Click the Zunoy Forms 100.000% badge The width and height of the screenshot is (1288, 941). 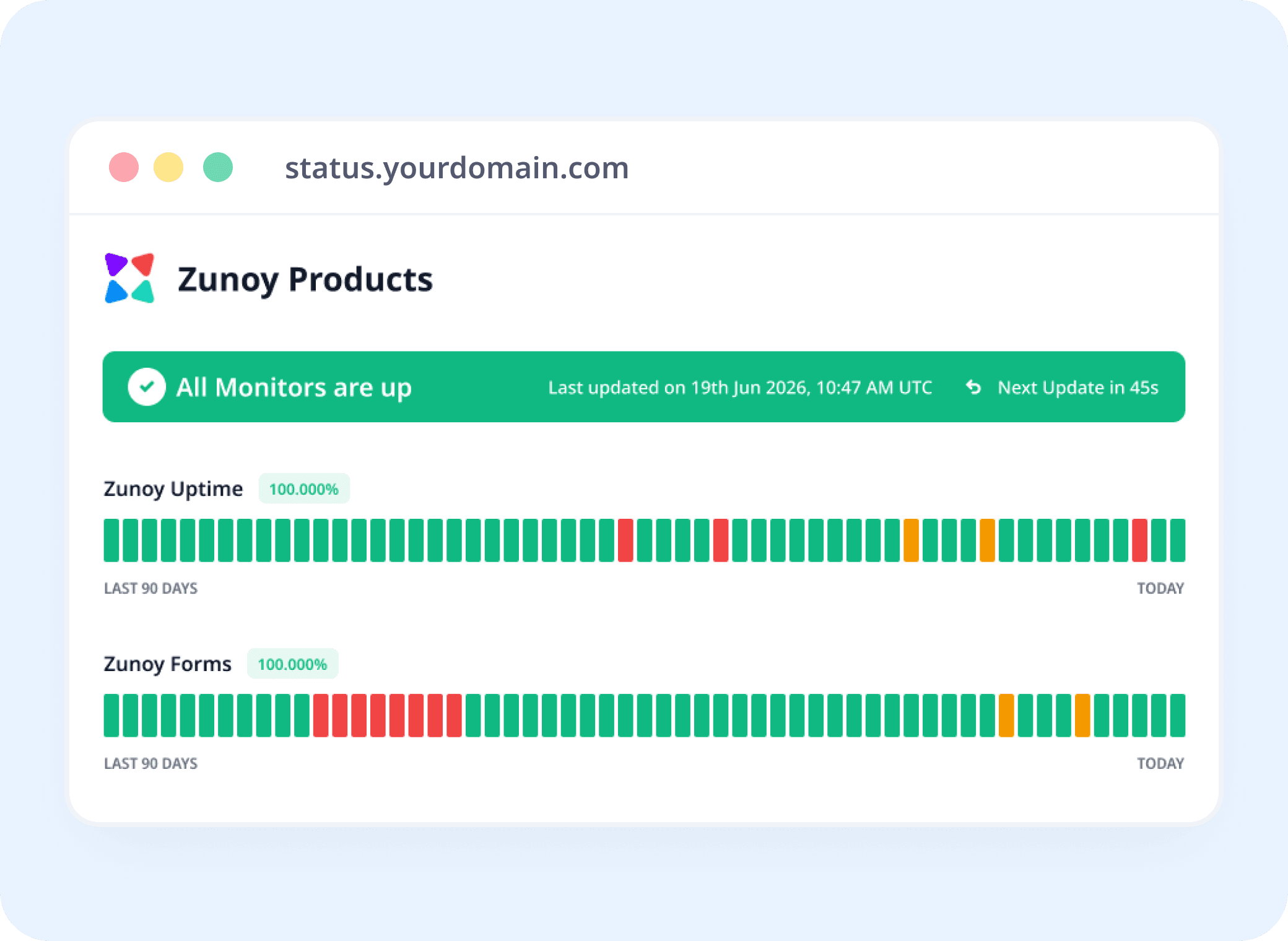[293, 664]
